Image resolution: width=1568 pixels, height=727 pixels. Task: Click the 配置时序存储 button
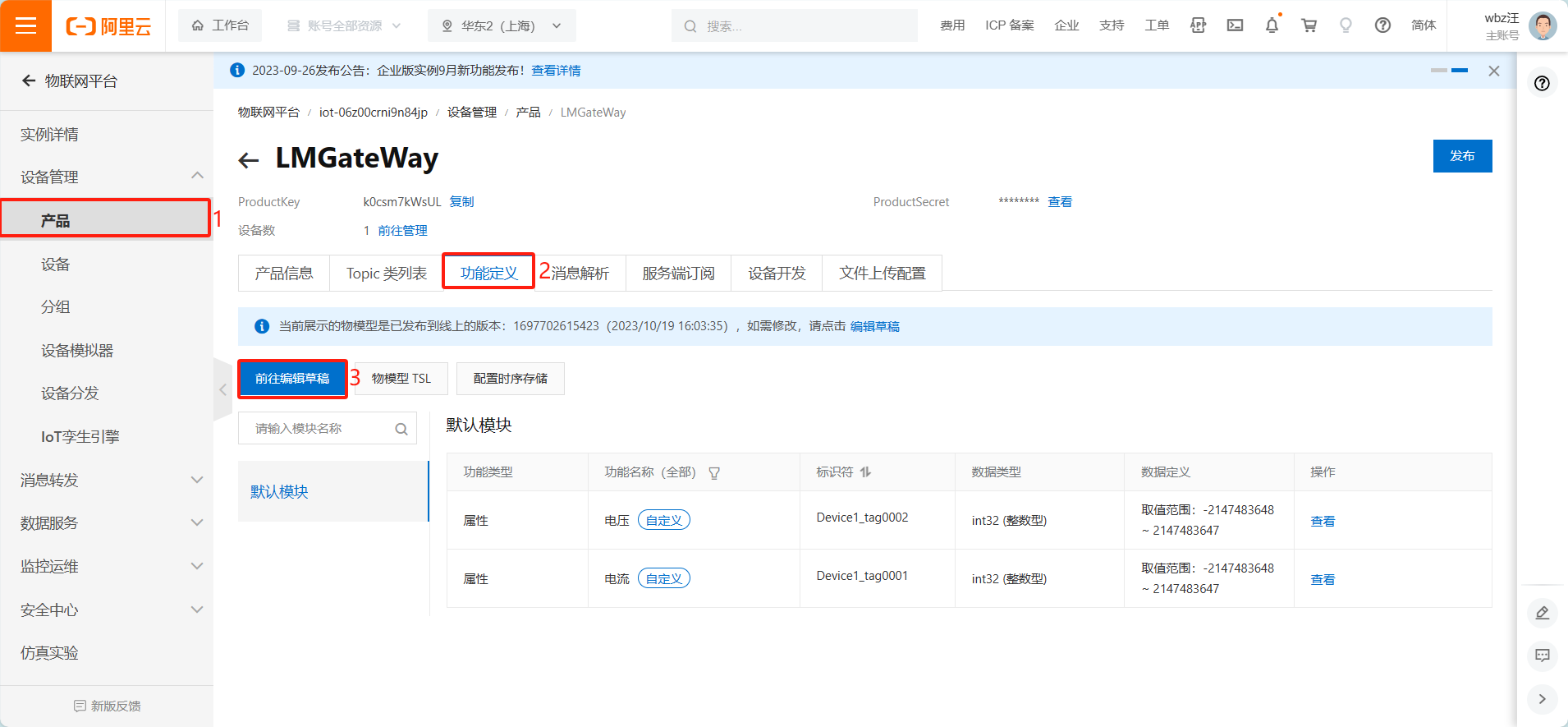(511, 379)
